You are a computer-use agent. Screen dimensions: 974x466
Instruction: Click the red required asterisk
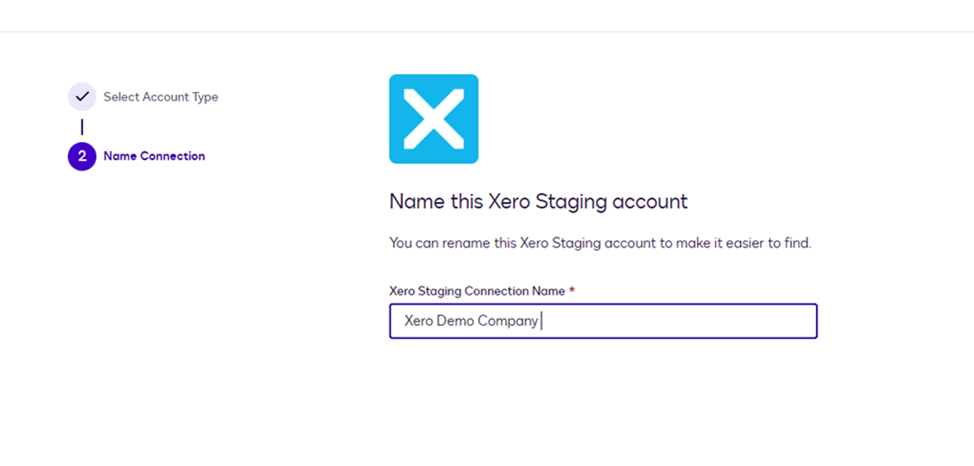pos(572,291)
